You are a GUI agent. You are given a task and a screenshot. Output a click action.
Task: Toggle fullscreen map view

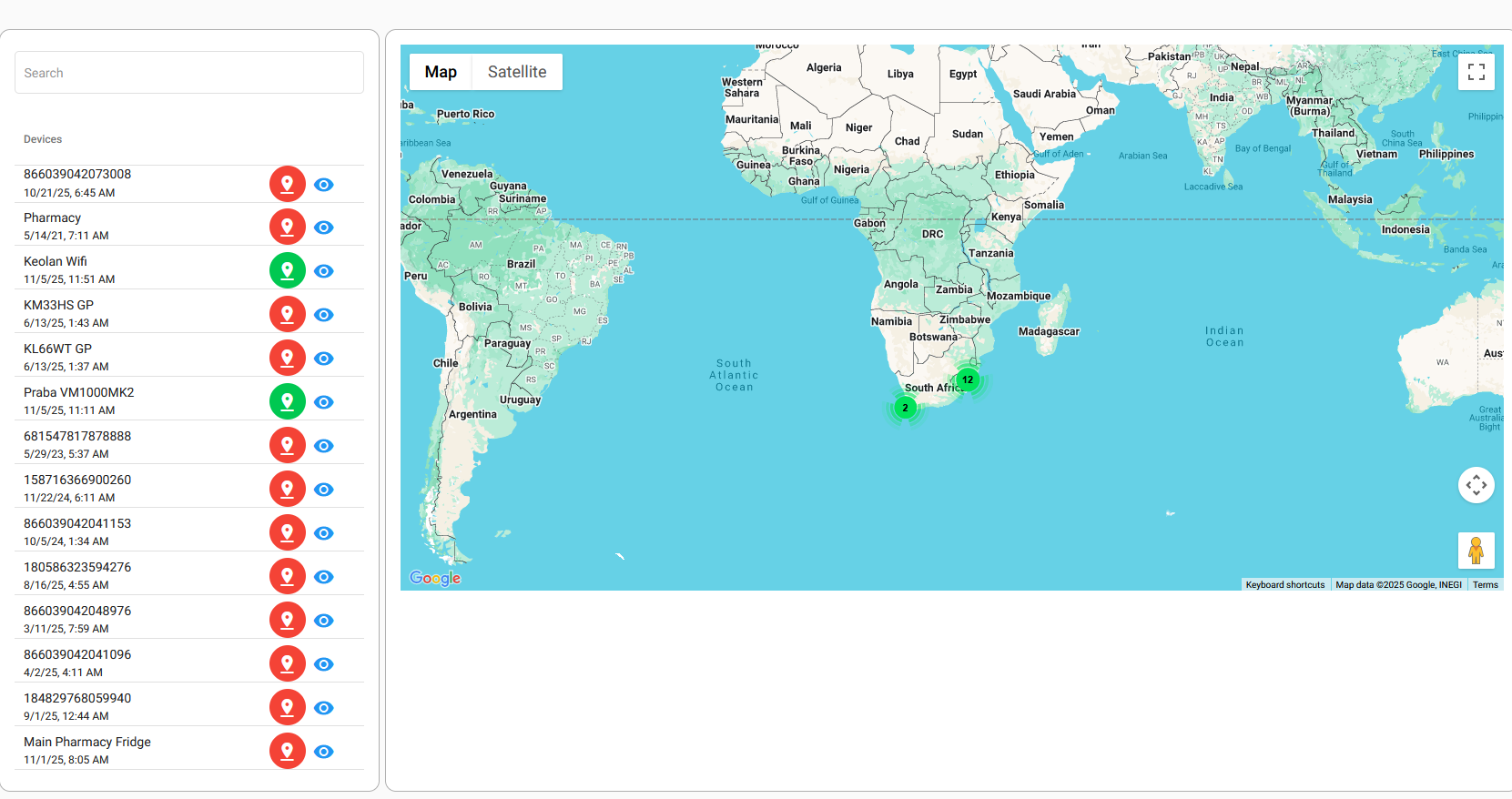1476,72
